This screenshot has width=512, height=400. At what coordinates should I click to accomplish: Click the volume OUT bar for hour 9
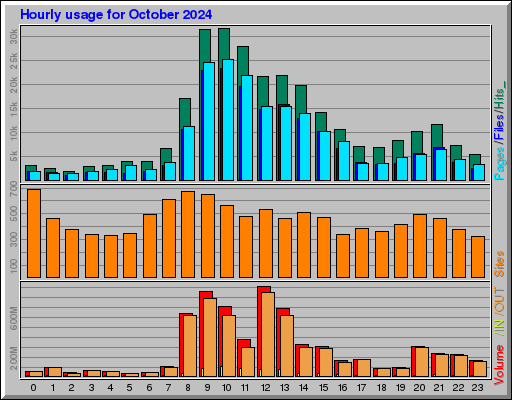click(210, 337)
